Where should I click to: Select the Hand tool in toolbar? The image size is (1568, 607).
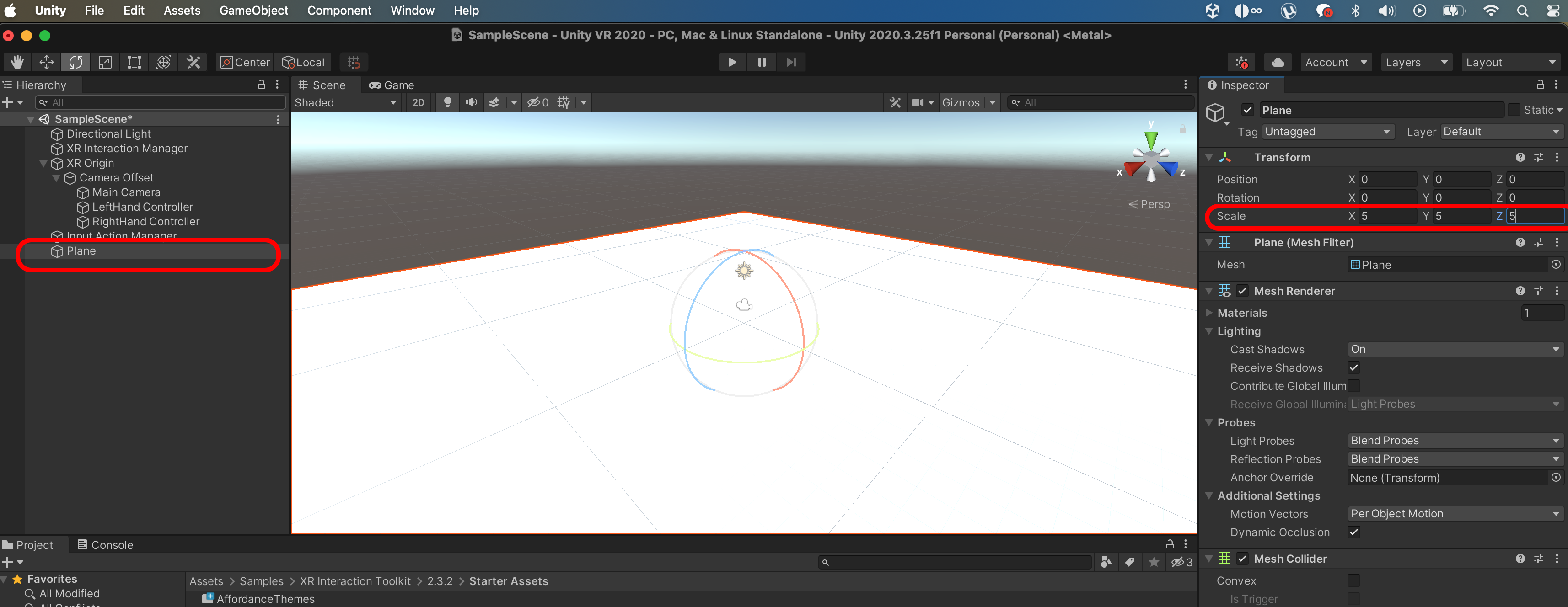point(17,62)
